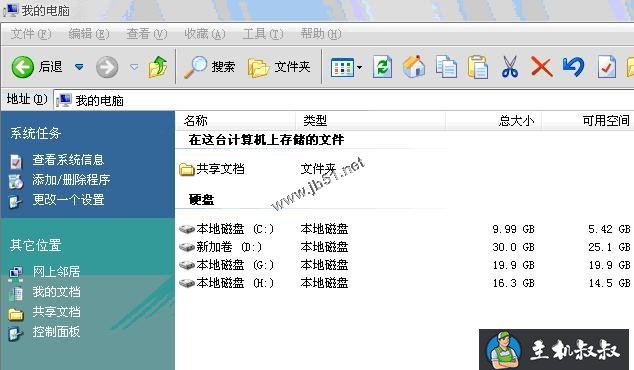Click the Properties checkmark sheet icon
This screenshot has width=634, height=370.
coord(607,67)
